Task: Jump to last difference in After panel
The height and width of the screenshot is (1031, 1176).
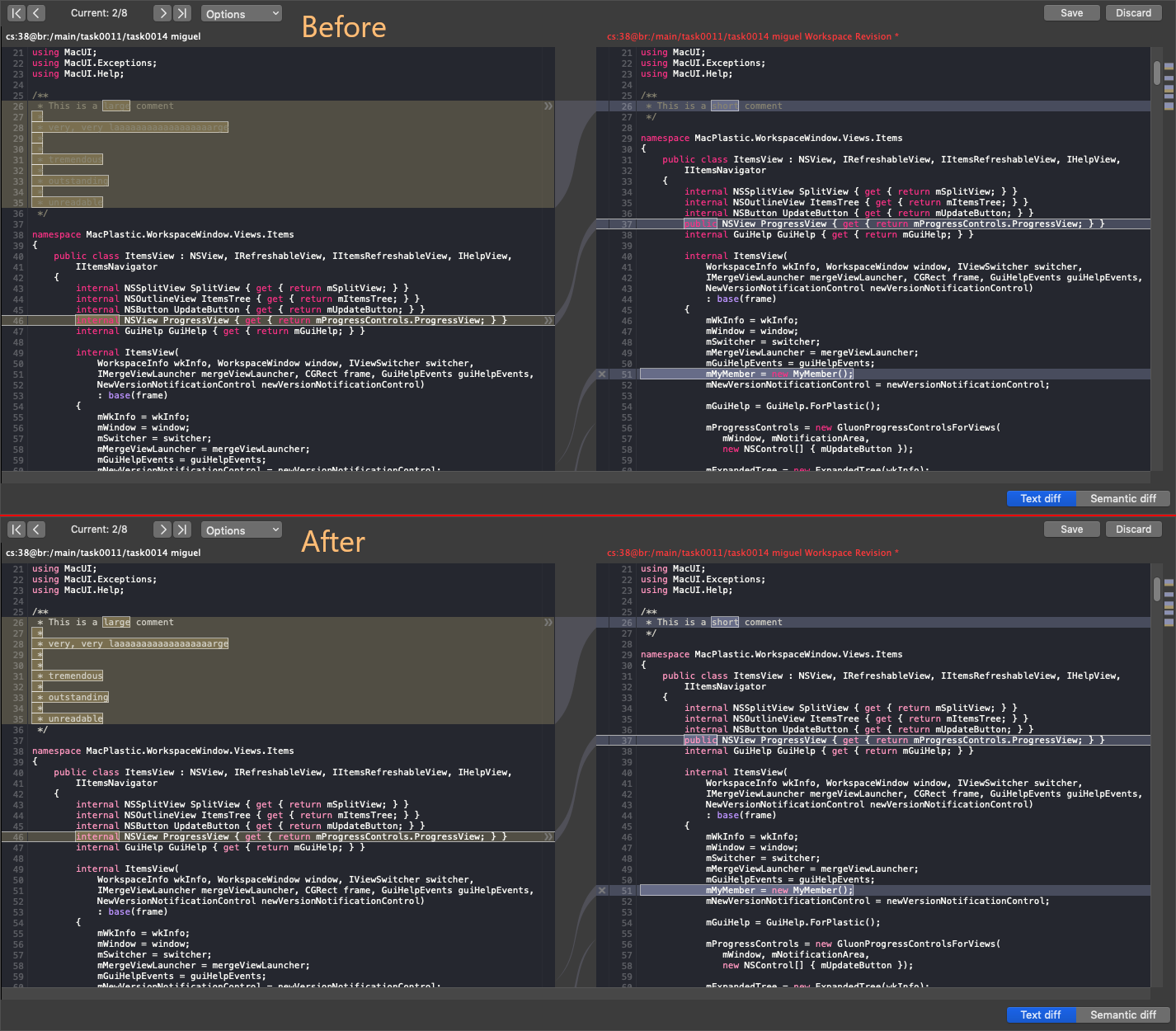Action: coord(182,530)
